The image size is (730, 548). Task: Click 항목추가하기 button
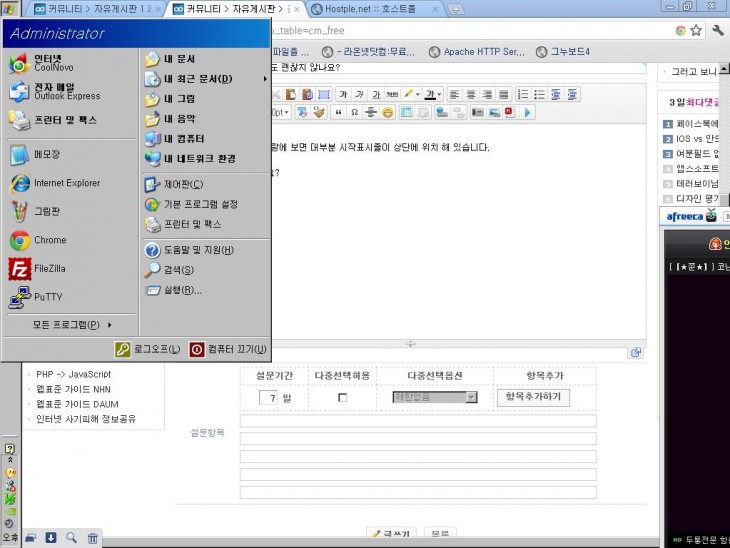pos(534,397)
